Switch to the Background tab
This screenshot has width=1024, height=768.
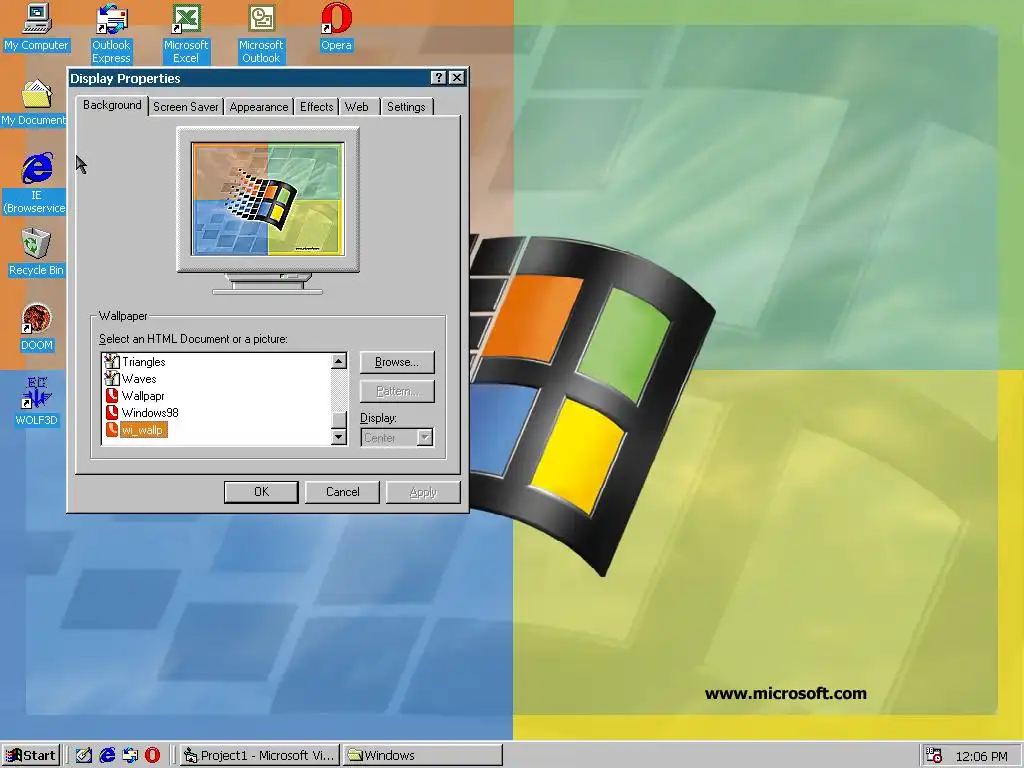pyautogui.click(x=112, y=105)
